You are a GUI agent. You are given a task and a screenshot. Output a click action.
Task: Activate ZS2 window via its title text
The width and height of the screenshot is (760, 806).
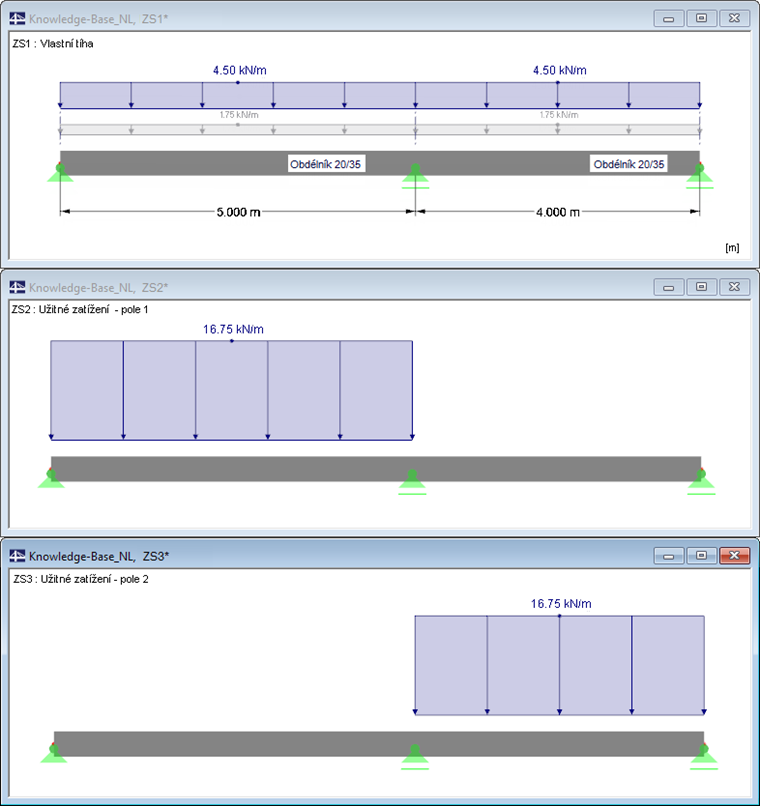[98, 287]
